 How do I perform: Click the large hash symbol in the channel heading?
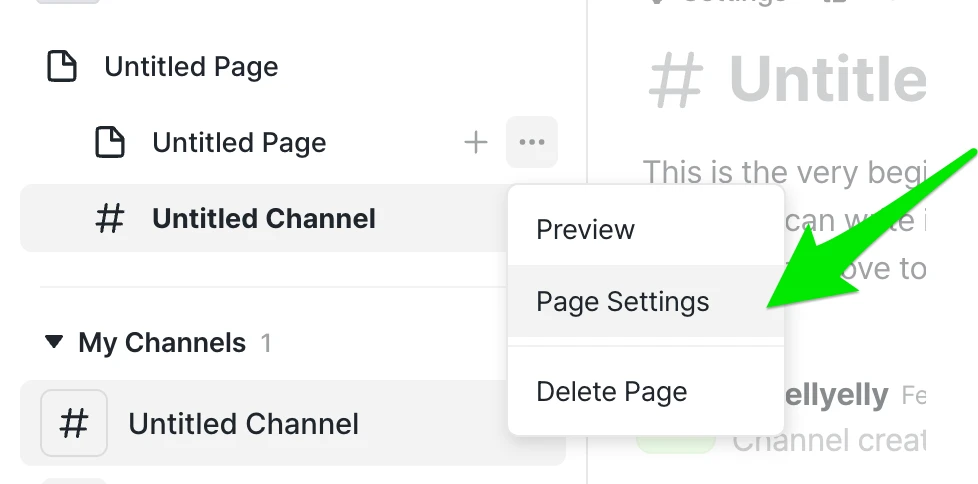677,82
